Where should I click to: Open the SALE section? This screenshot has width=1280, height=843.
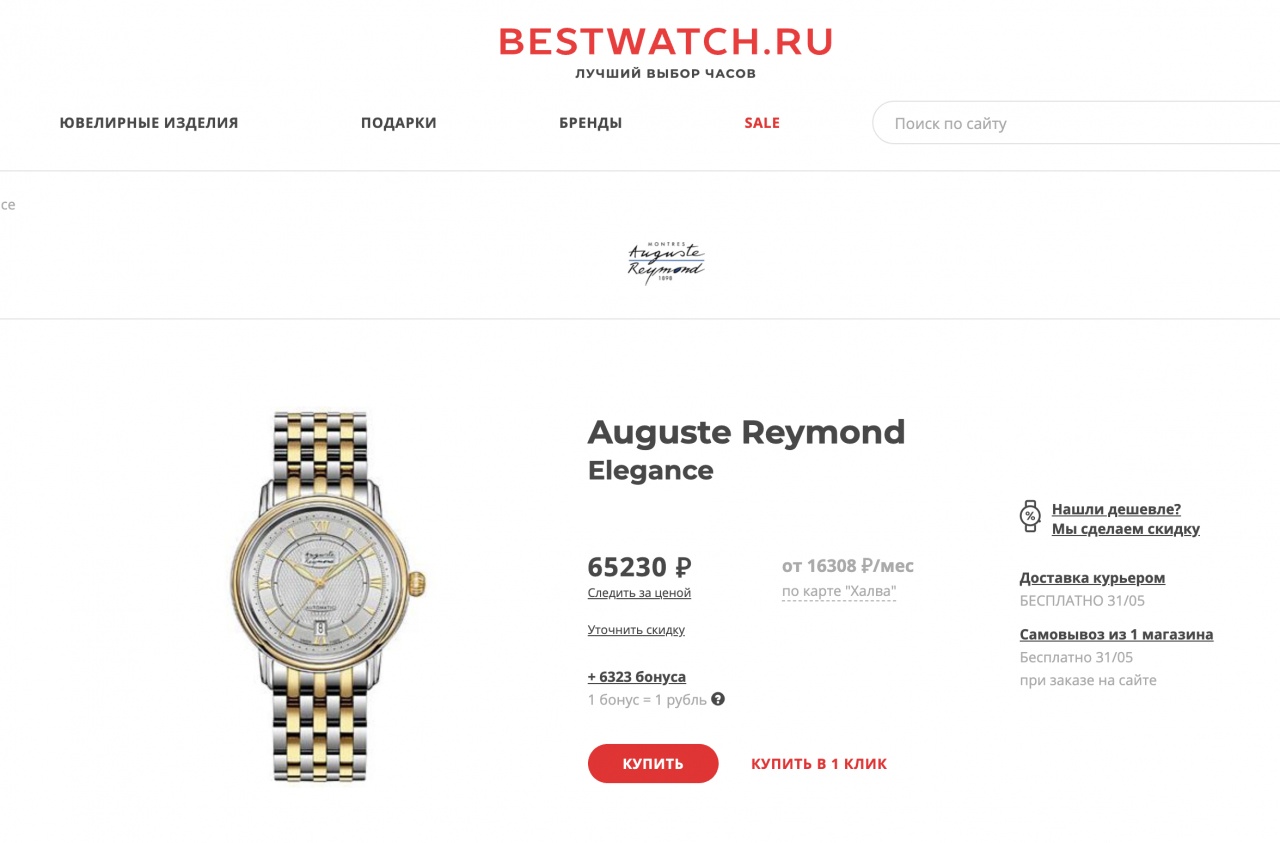coord(762,123)
